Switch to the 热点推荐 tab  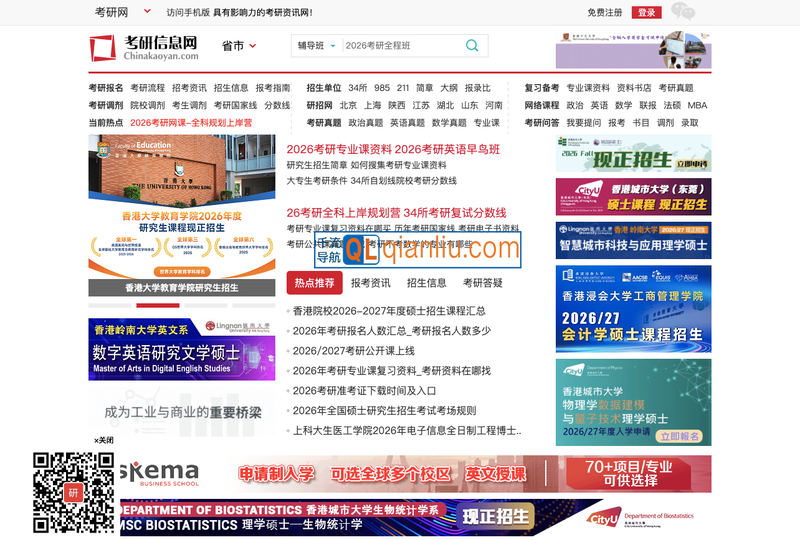314,283
